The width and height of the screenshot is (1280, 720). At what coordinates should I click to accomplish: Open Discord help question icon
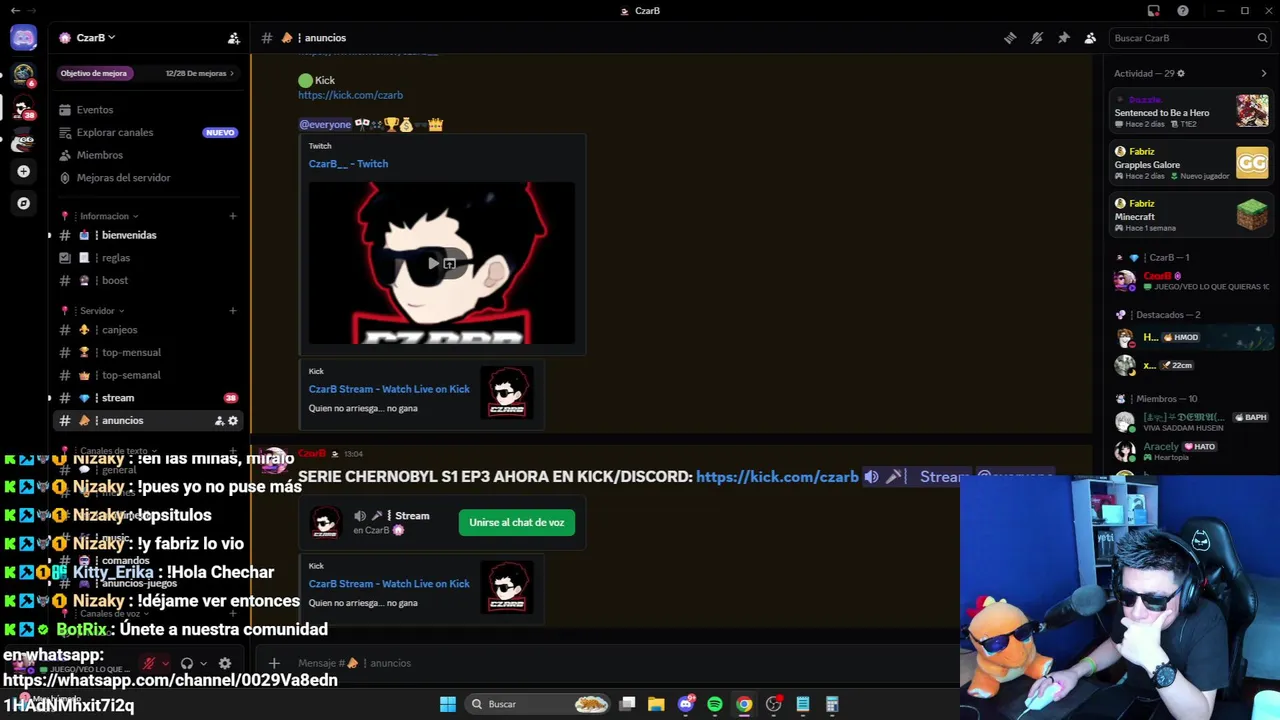coord(1183,11)
